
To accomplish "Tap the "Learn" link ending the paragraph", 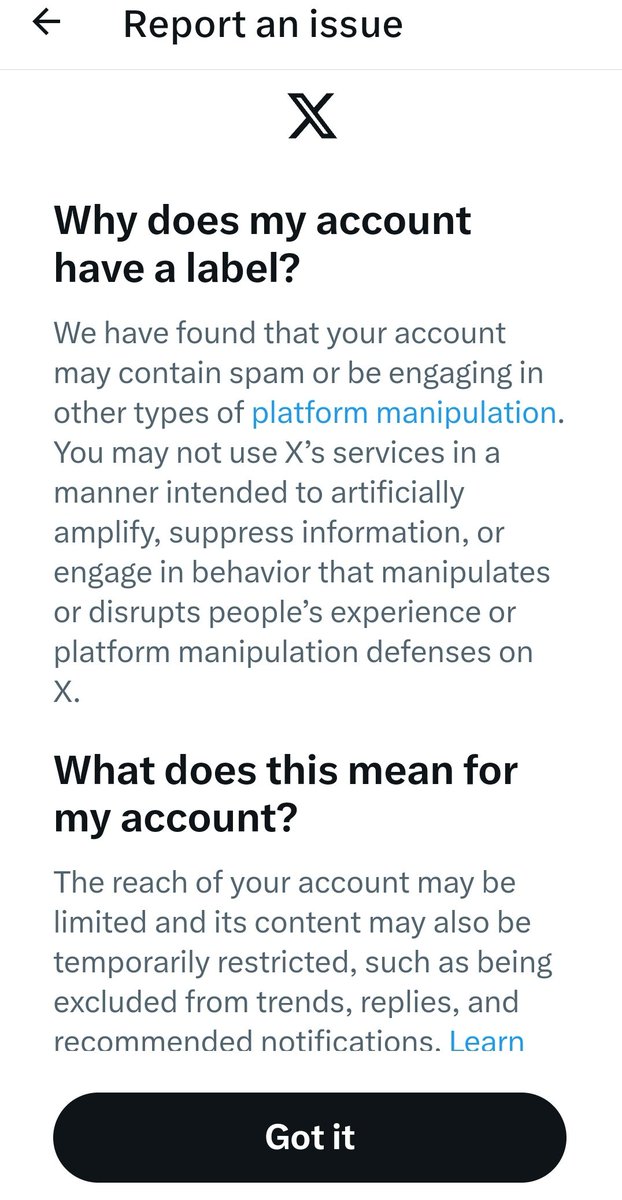I will (487, 1040).
